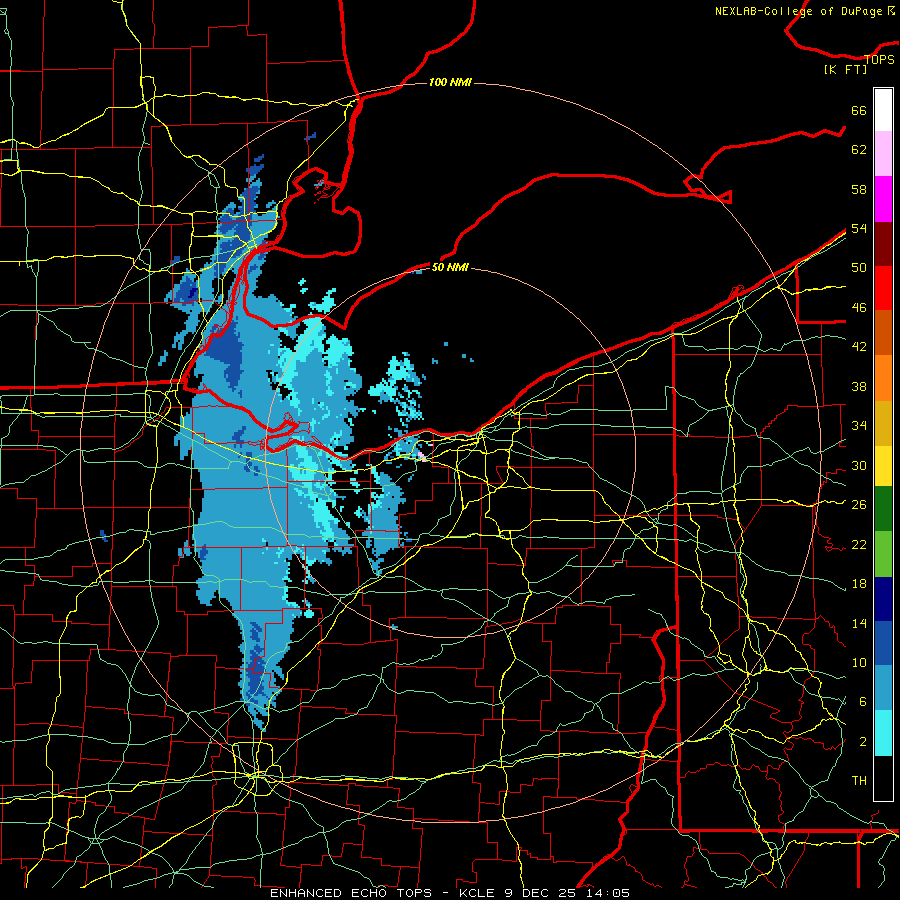Viewport: 900px width, 900px height.
Task: Click the 'ENHANCED ECHO TOPS' product title
Action: point(351,893)
